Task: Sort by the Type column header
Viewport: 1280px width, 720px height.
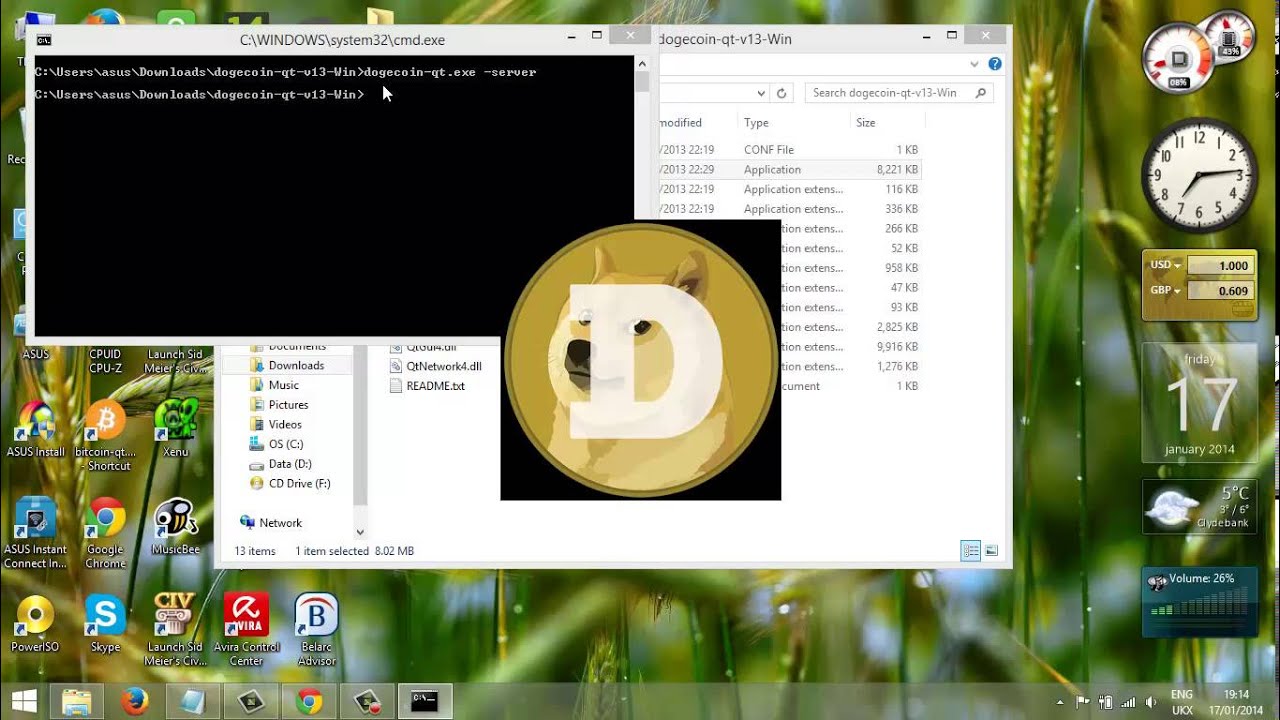Action: point(756,123)
